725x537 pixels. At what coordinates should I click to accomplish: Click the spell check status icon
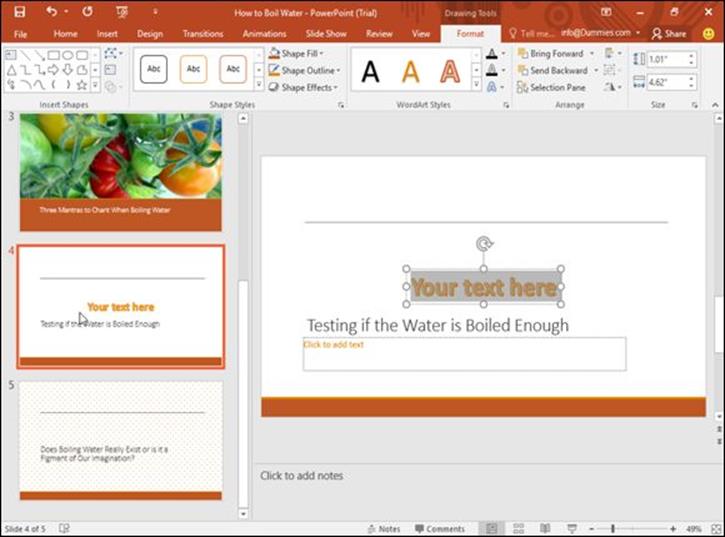[x=64, y=528]
